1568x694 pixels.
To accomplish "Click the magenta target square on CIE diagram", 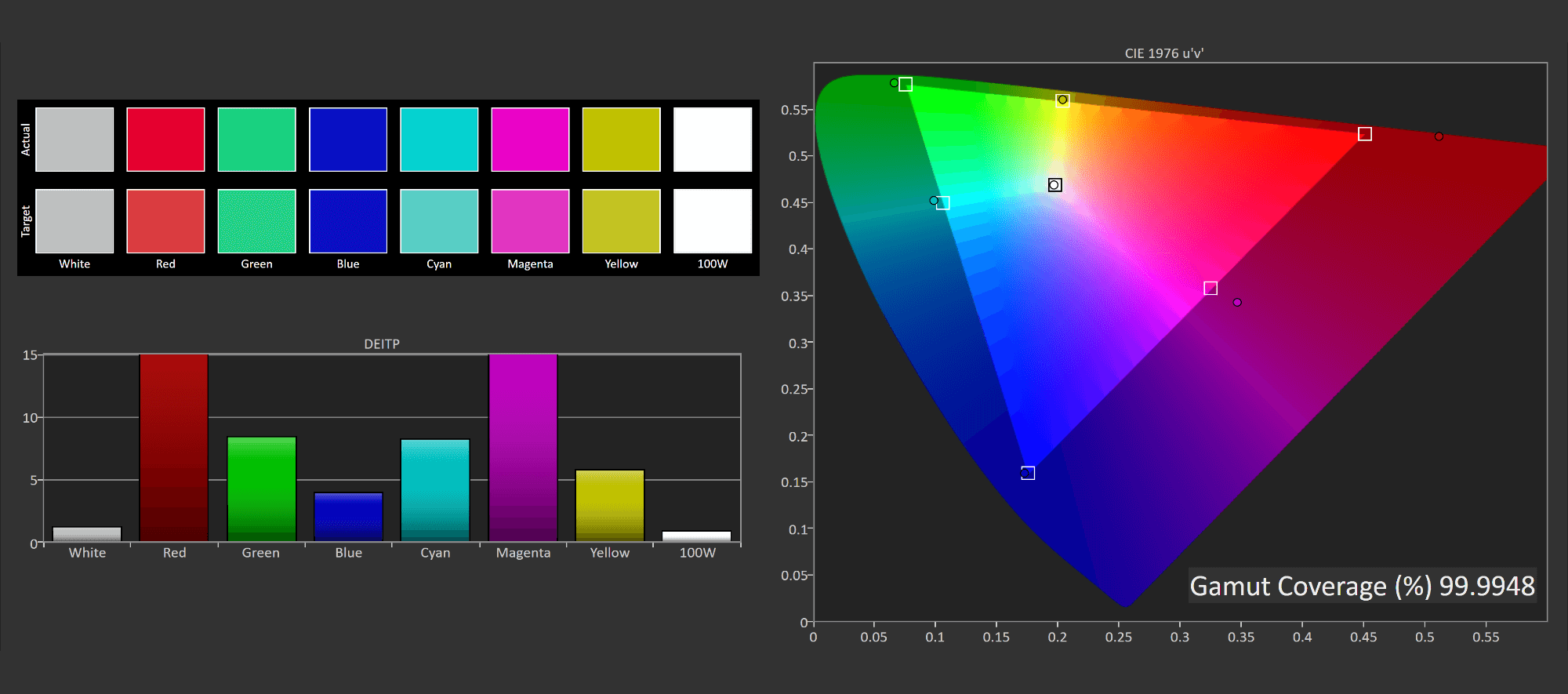I will [x=1210, y=289].
